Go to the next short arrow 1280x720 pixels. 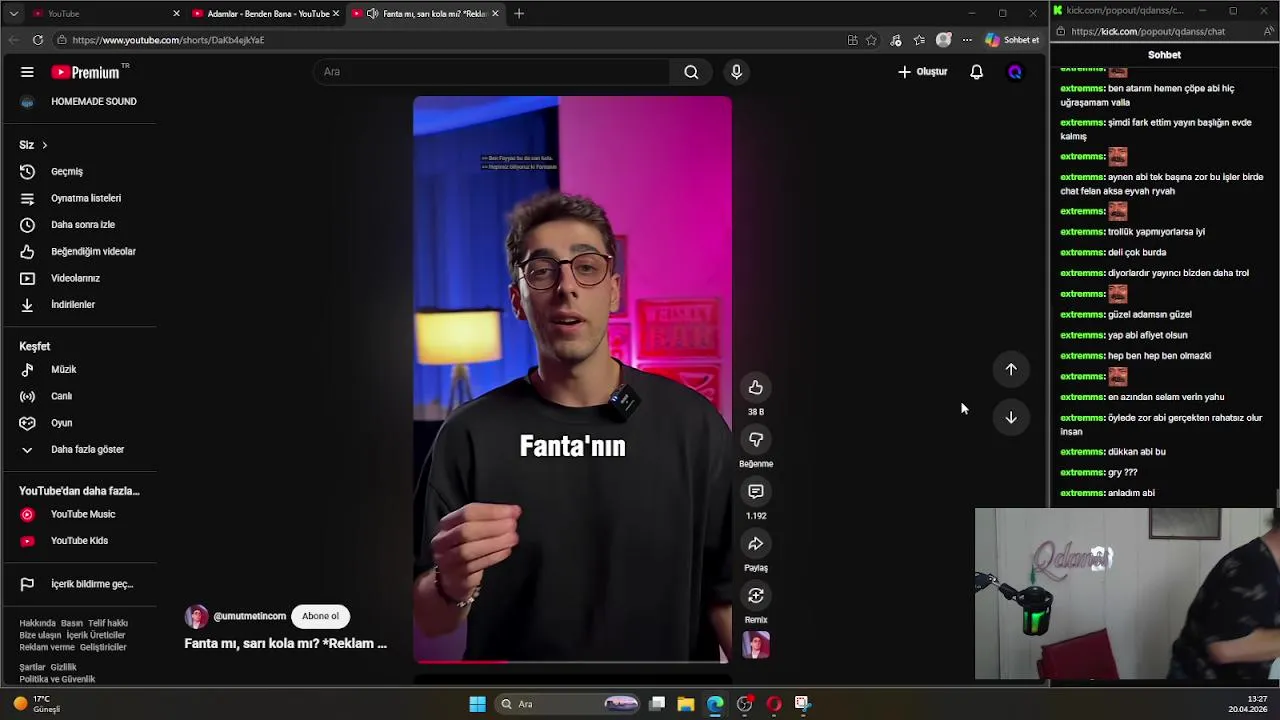1011,418
